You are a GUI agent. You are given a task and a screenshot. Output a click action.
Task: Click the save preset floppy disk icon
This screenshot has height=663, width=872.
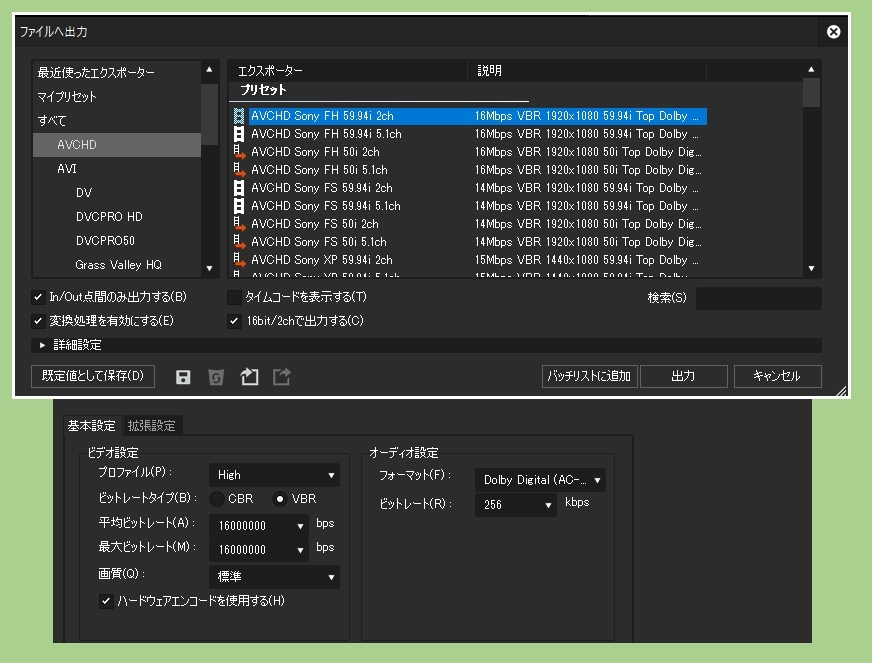pyautogui.click(x=183, y=377)
